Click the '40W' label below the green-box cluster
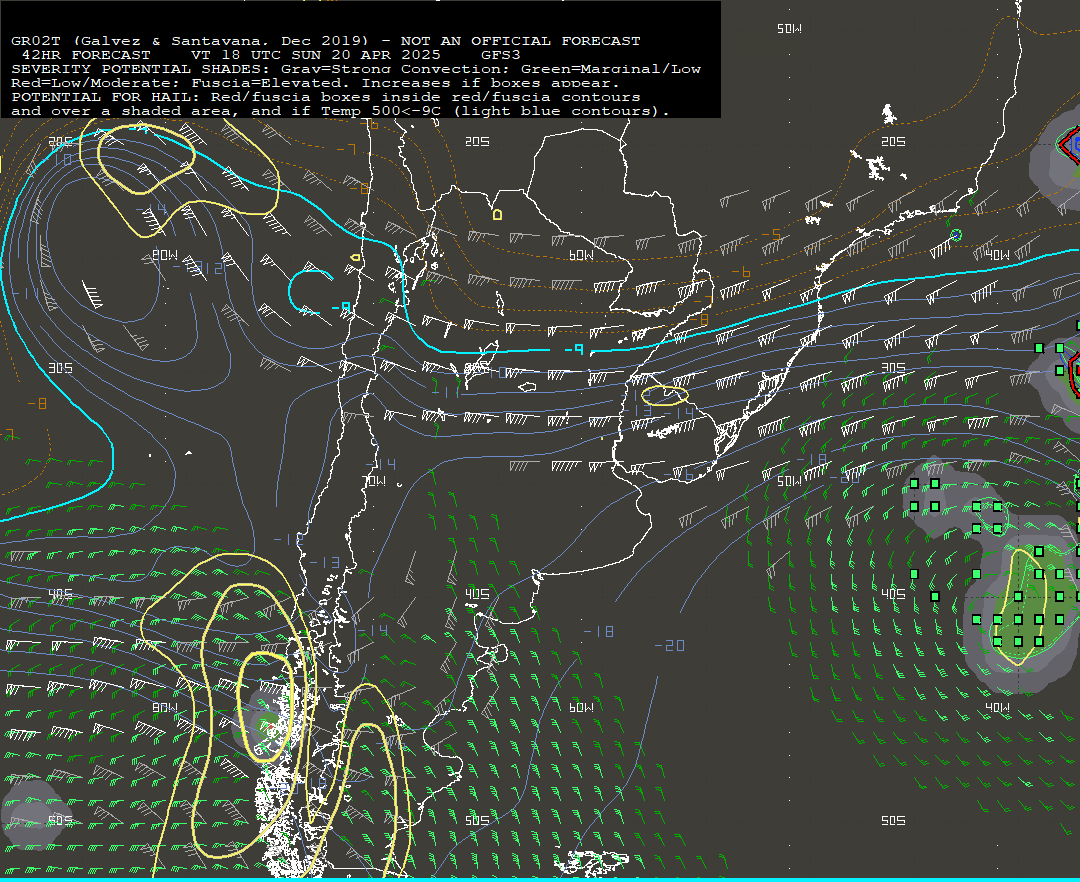The height and width of the screenshot is (882, 1080). click(997, 707)
